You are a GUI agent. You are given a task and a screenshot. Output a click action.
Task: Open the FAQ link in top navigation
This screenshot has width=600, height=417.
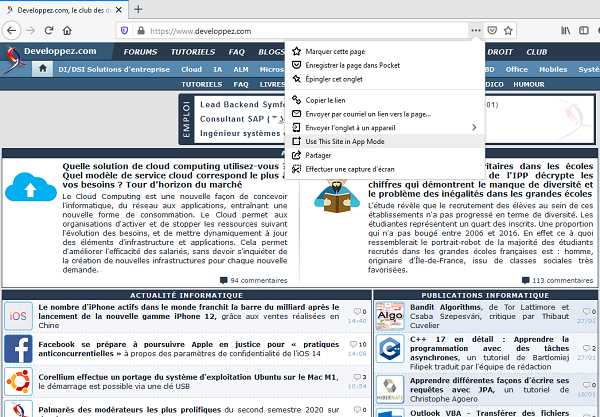[236, 52]
